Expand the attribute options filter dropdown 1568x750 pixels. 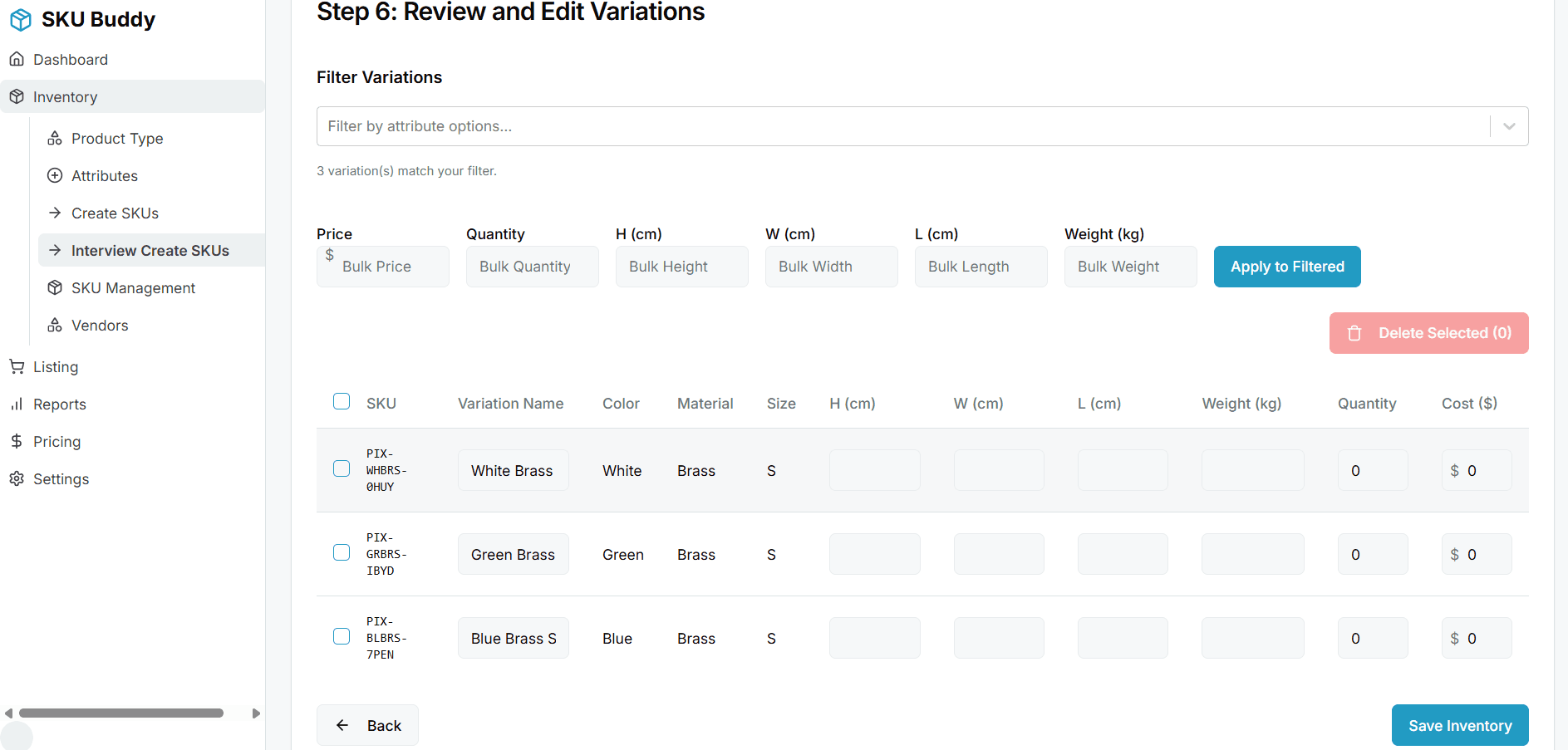click(x=1508, y=125)
